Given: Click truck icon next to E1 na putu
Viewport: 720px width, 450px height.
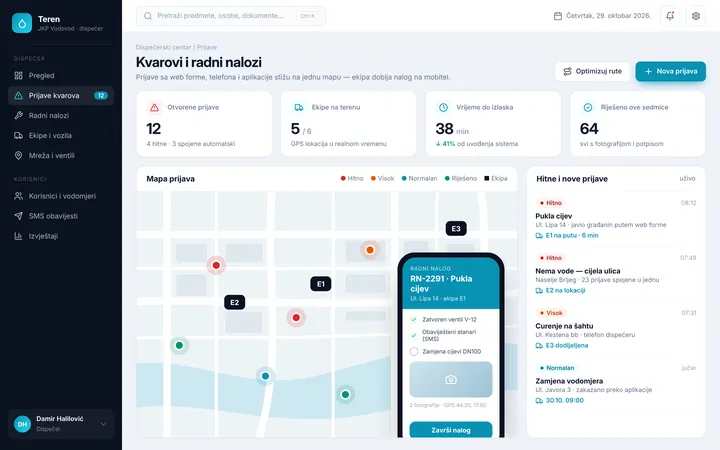Looking at the screenshot, I should (x=539, y=236).
